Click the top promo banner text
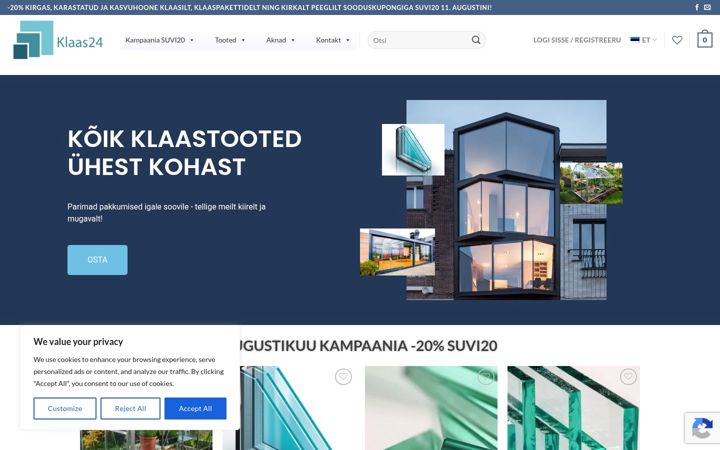The image size is (720, 450). pos(250,7)
